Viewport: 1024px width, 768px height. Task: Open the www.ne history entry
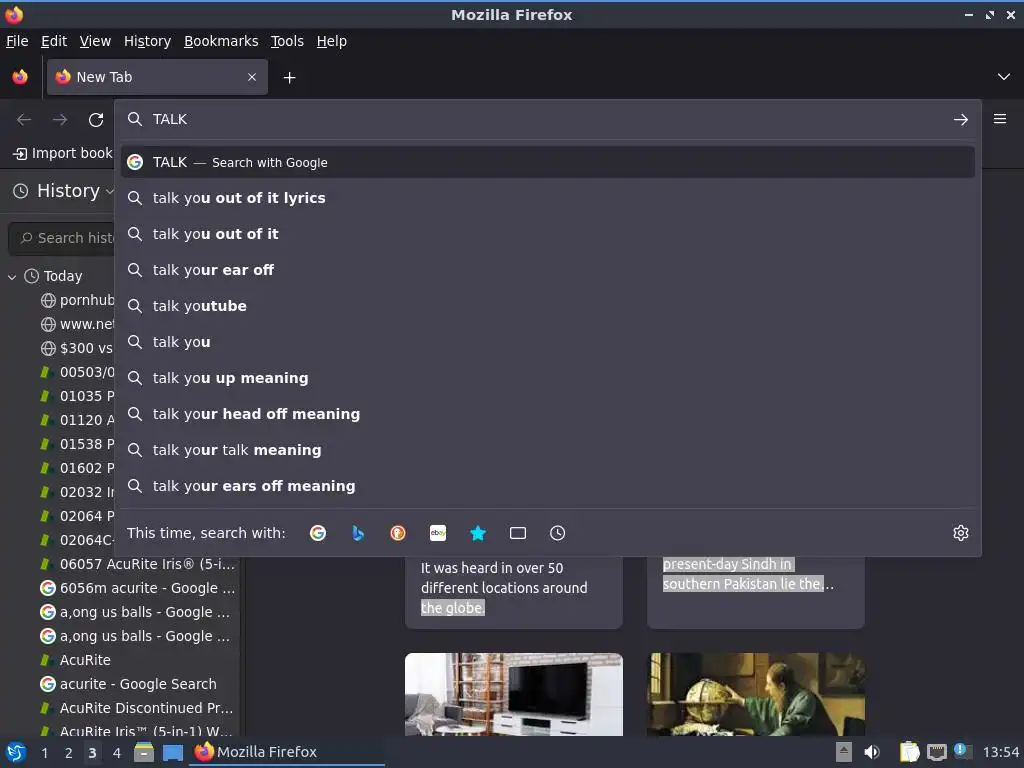point(77,324)
